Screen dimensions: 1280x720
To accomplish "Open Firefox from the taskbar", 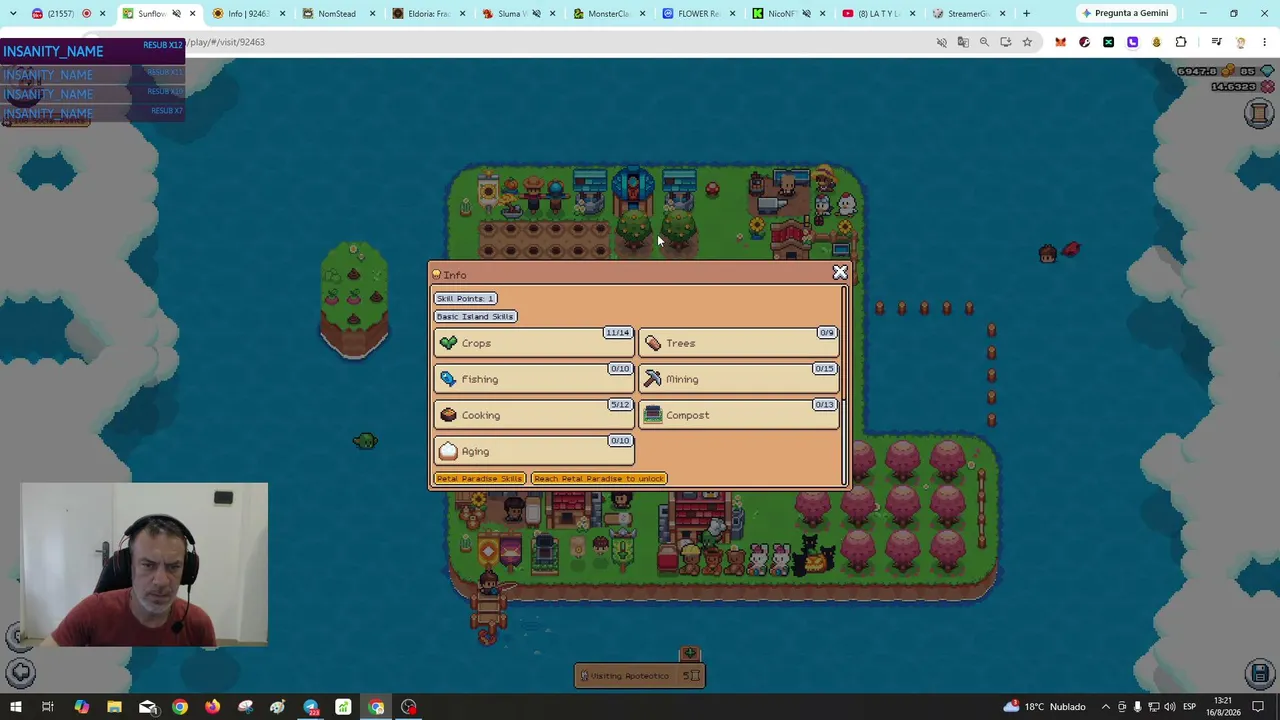I will [212, 707].
